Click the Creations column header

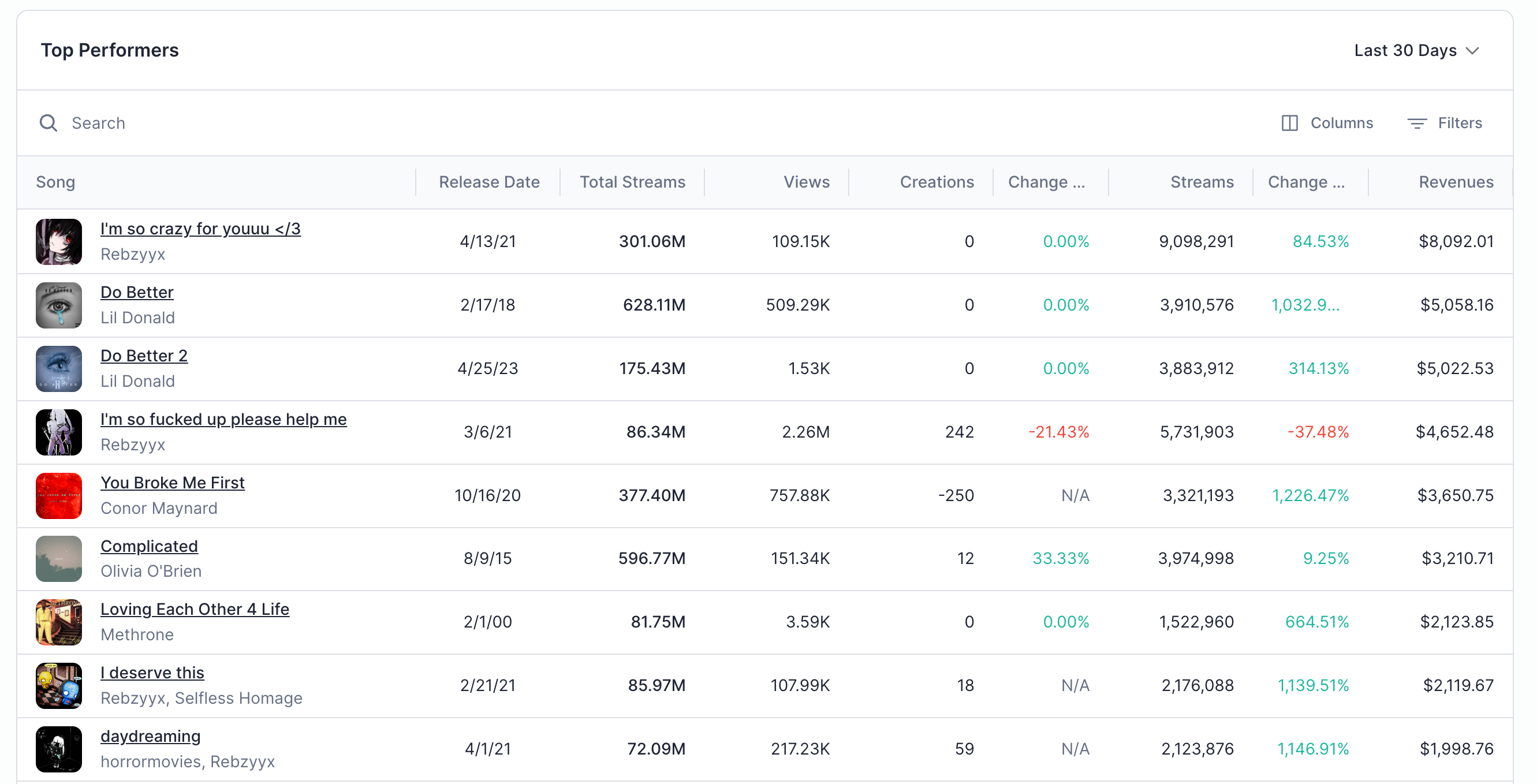(x=936, y=182)
